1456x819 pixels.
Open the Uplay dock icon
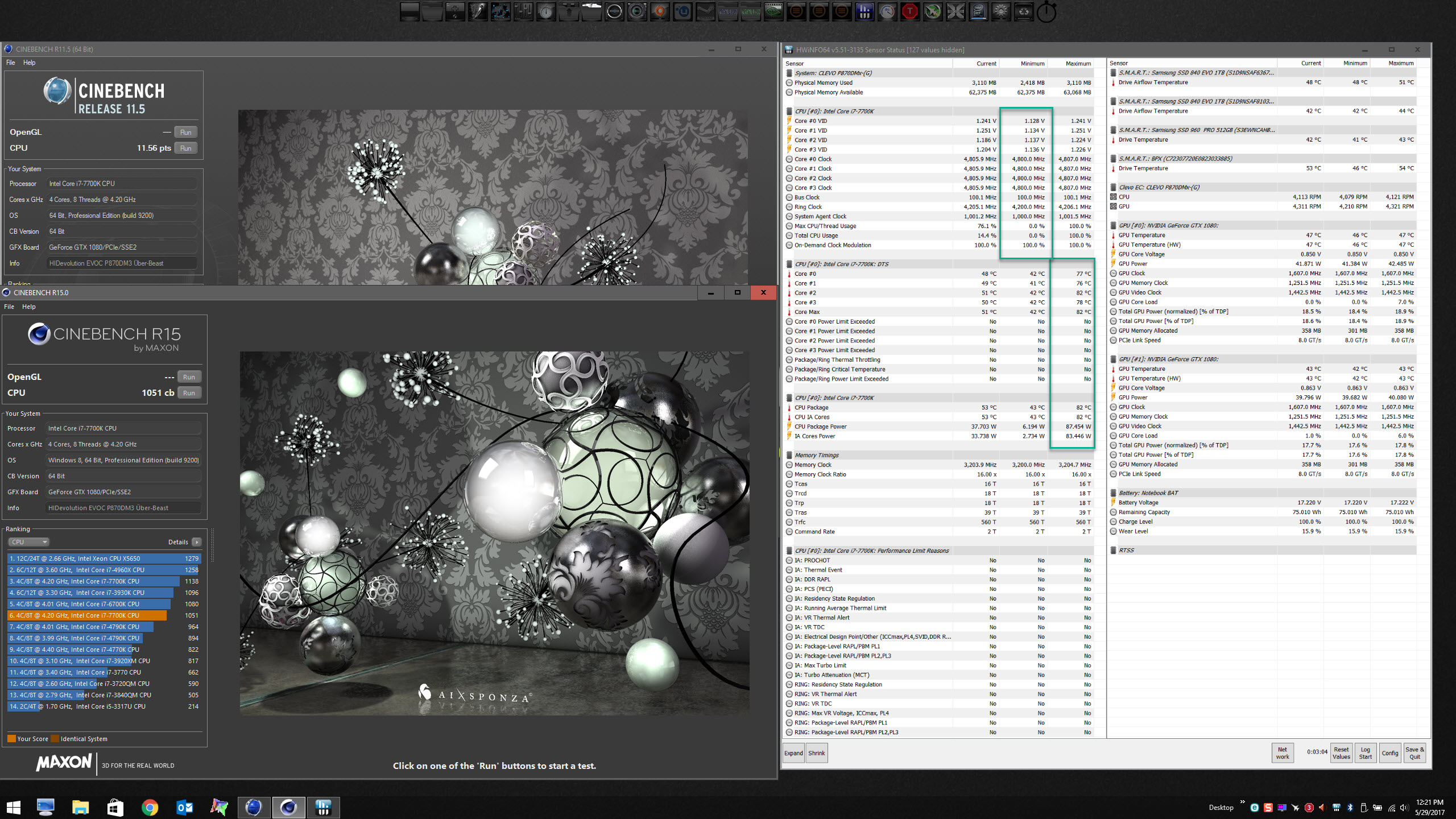coord(682,11)
